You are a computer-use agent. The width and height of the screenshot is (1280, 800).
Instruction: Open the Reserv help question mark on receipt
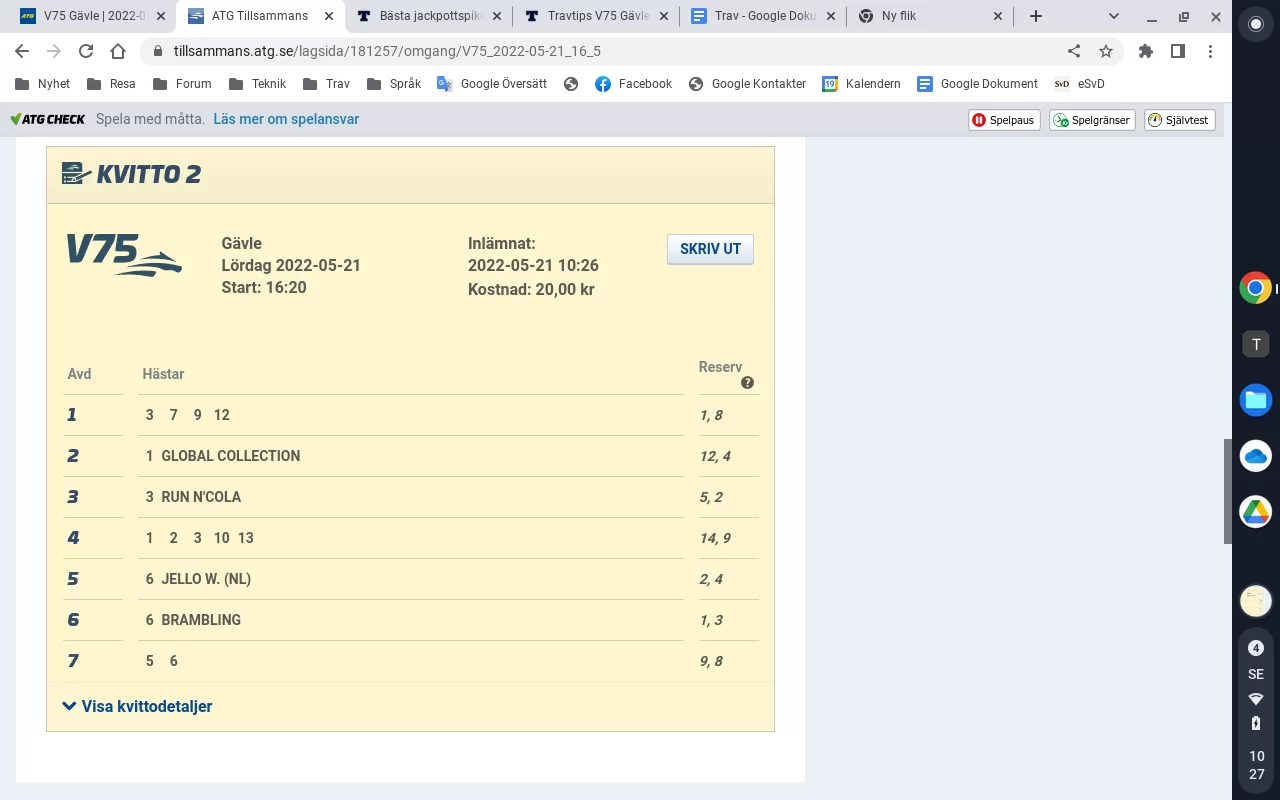(x=747, y=382)
